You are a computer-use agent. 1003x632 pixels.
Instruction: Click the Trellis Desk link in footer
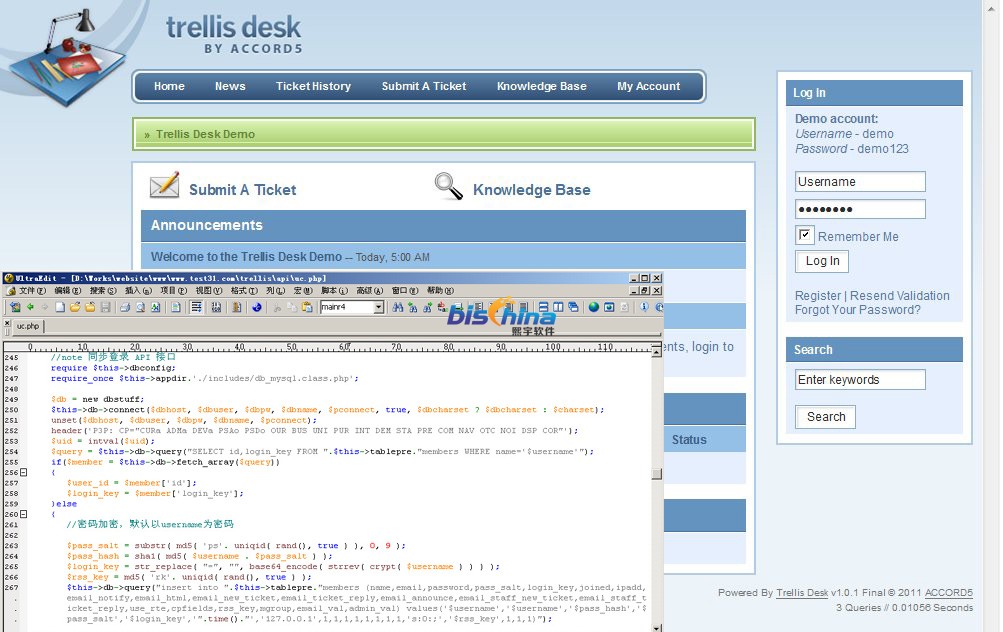coord(802,593)
